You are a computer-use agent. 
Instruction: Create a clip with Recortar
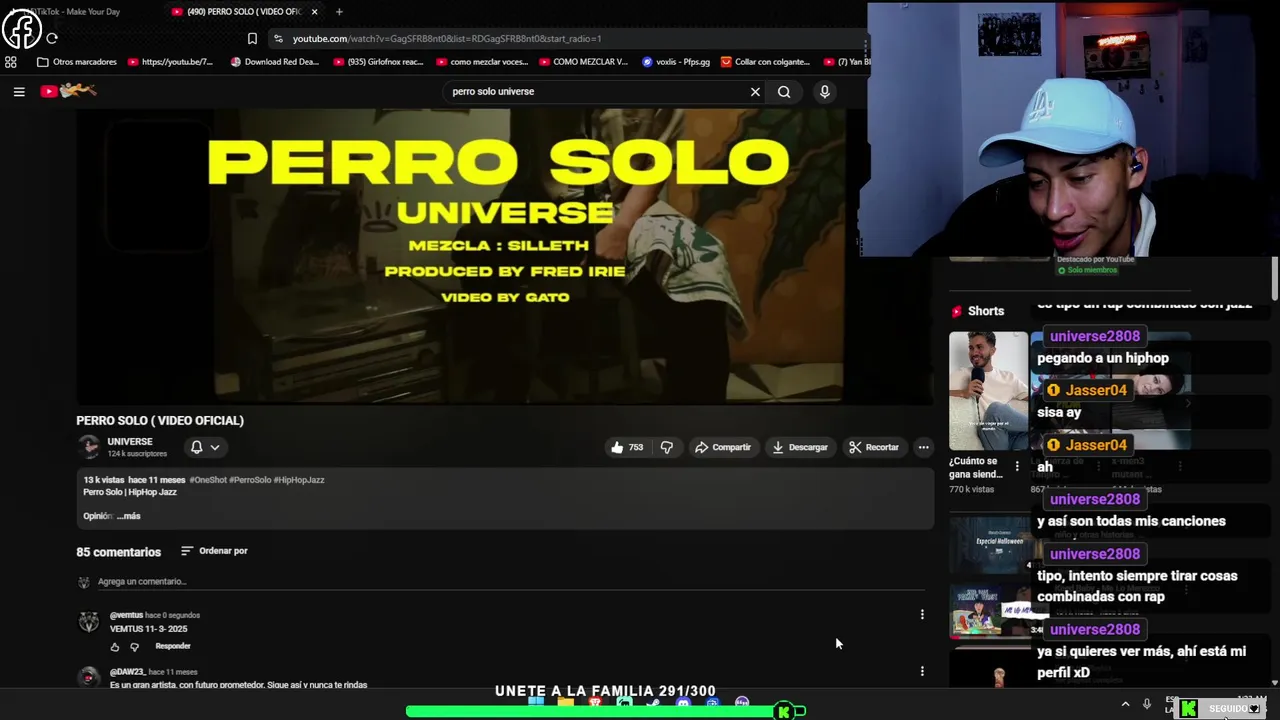pos(874,447)
